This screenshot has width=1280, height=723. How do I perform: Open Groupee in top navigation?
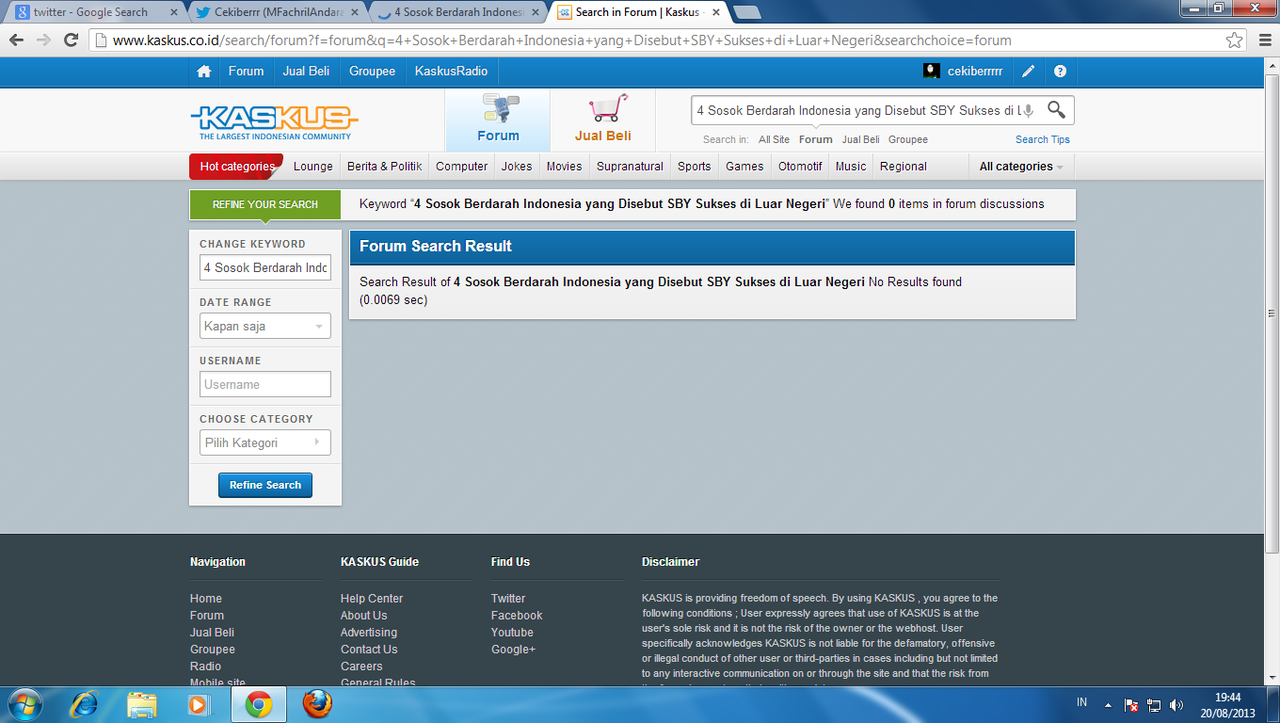coord(372,71)
